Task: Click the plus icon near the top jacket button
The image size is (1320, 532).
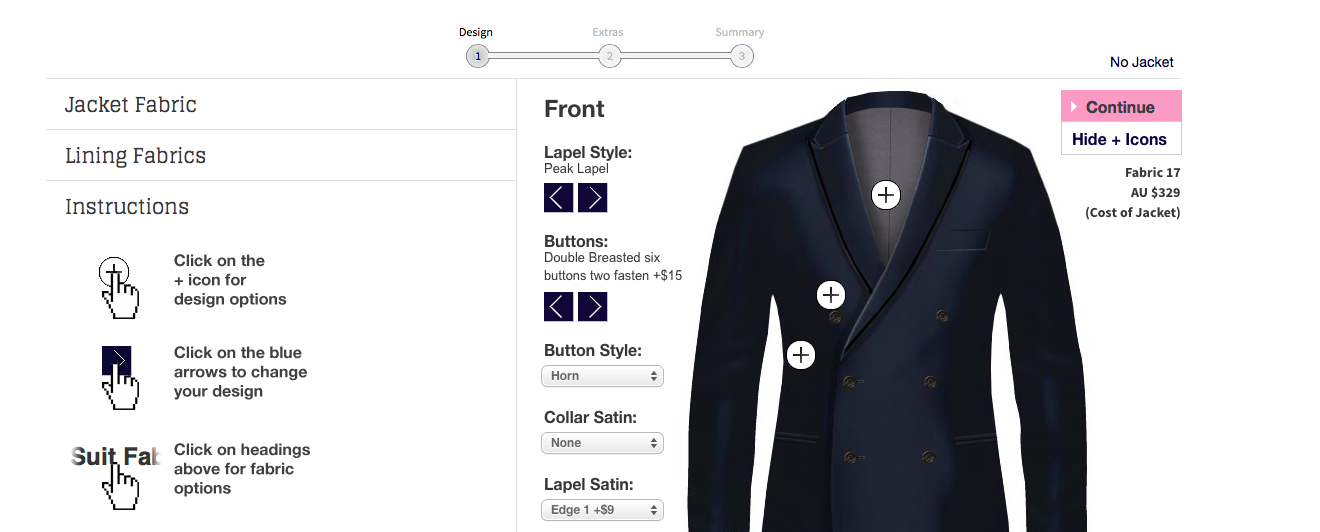Action: (x=831, y=295)
